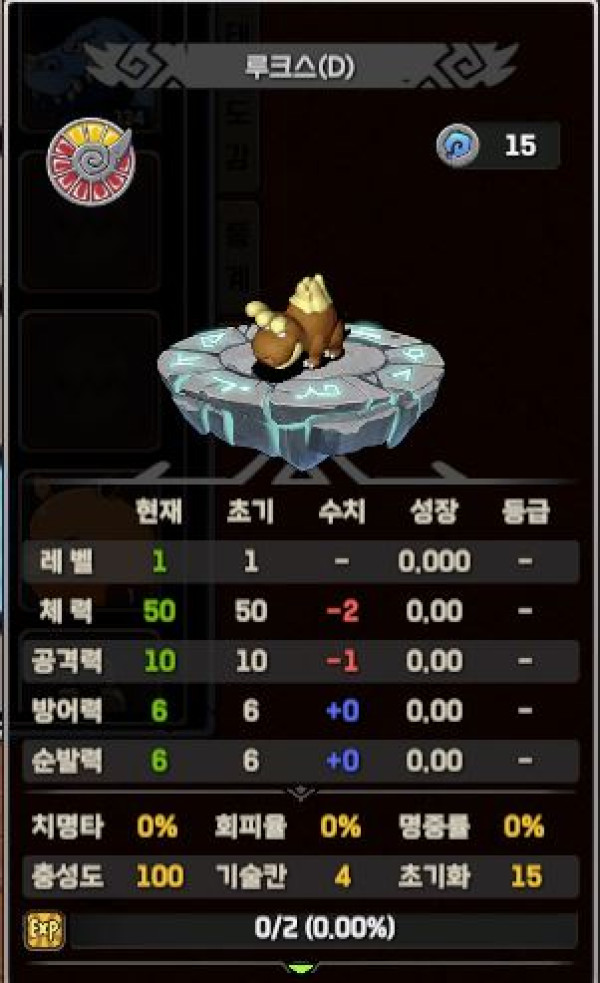Click the experience progress bar 0/2
Viewport: 600px width, 983px height.
(324, 929)
